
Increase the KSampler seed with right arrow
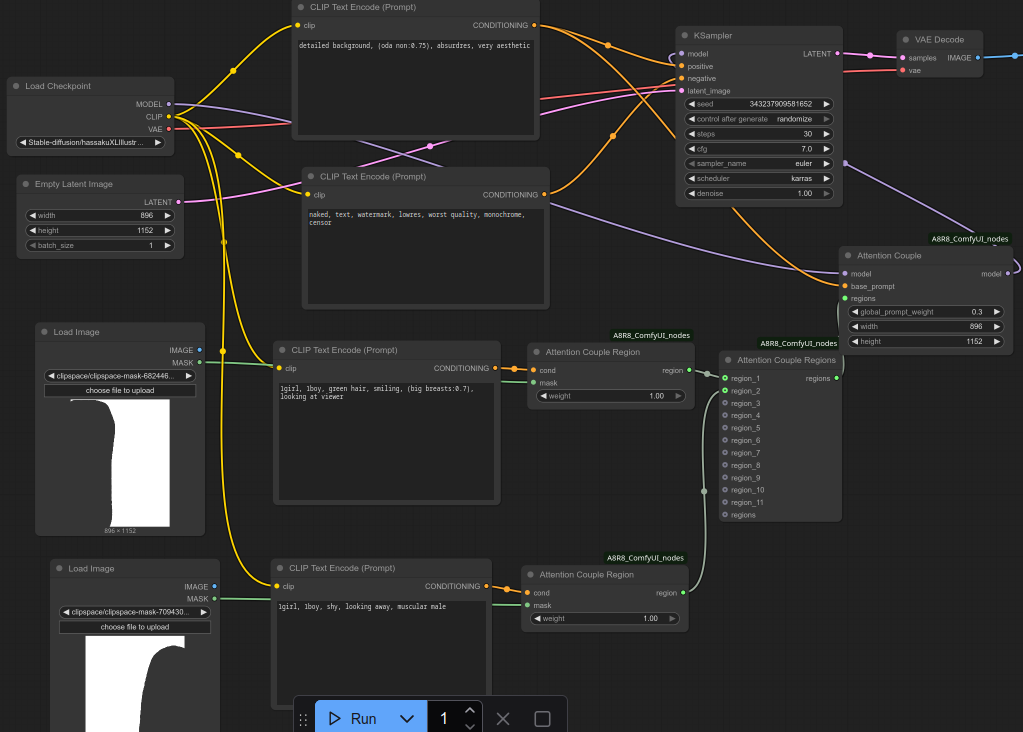pos(827,104)
